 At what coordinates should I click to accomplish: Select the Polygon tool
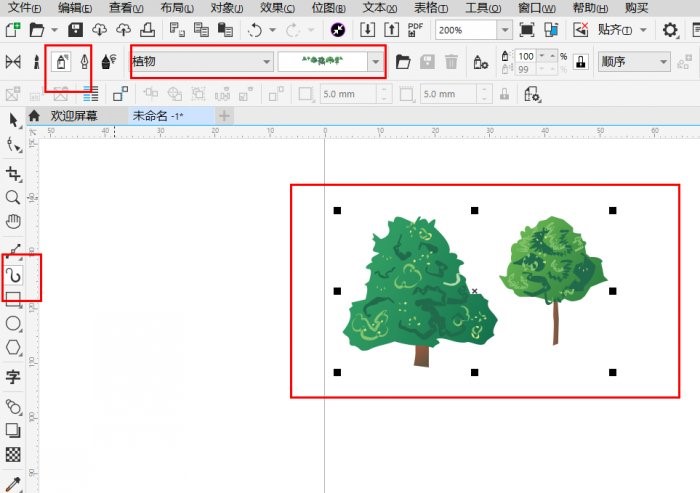14,348
